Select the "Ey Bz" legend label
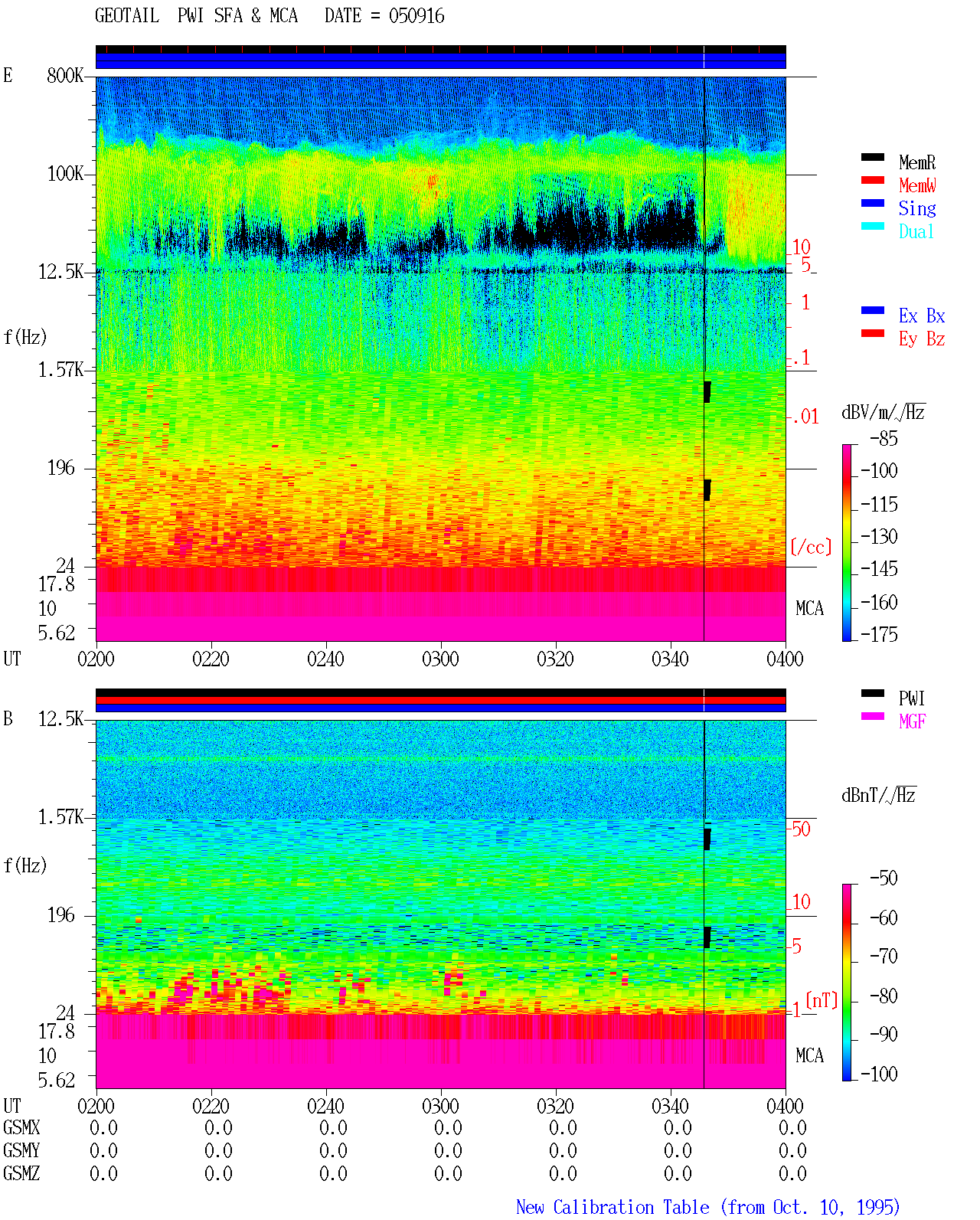The height and width of the screenshot is (1220, 980). (922, 339)
